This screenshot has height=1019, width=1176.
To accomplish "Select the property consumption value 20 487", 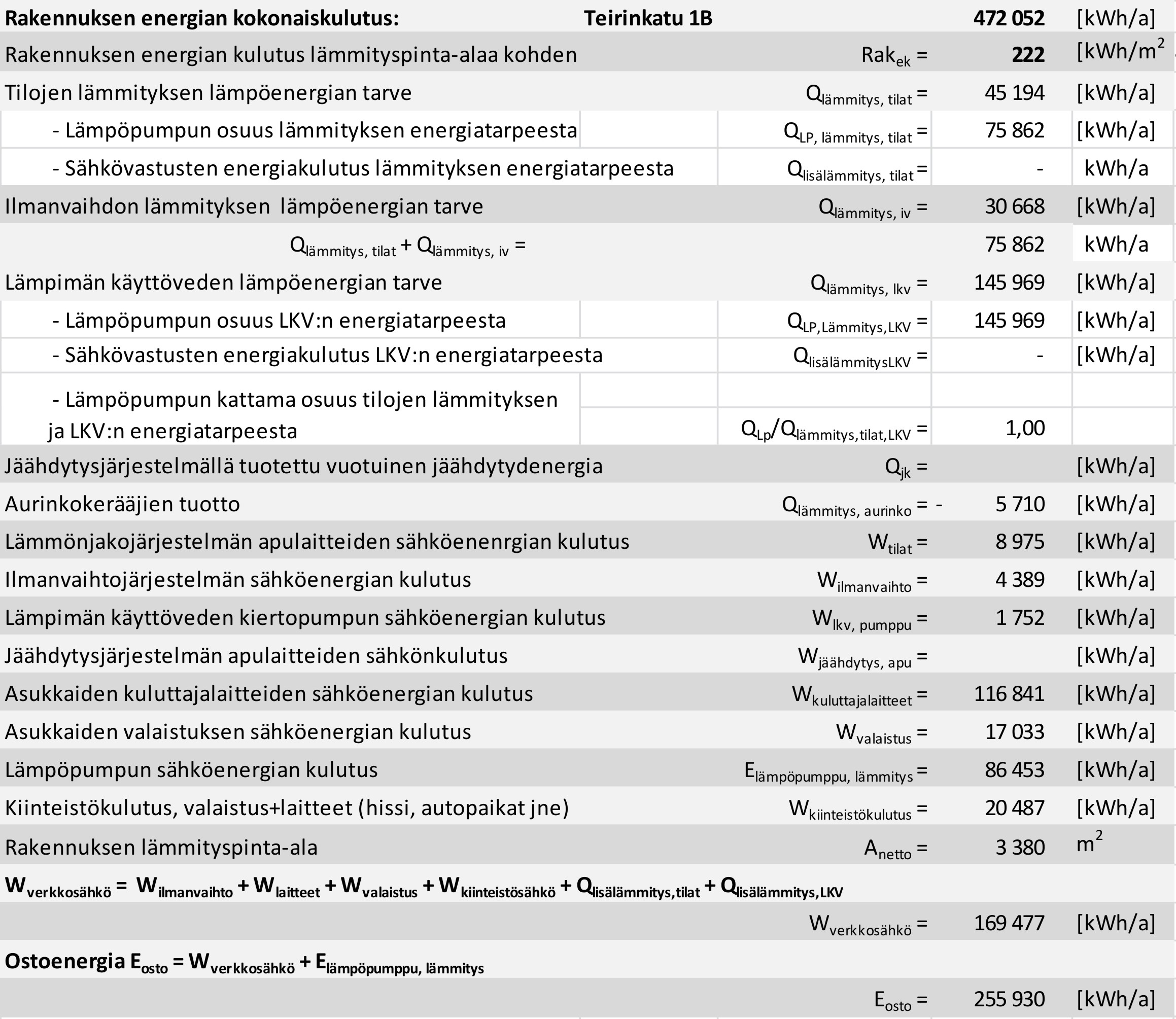I will click(x=1015, y=807).
